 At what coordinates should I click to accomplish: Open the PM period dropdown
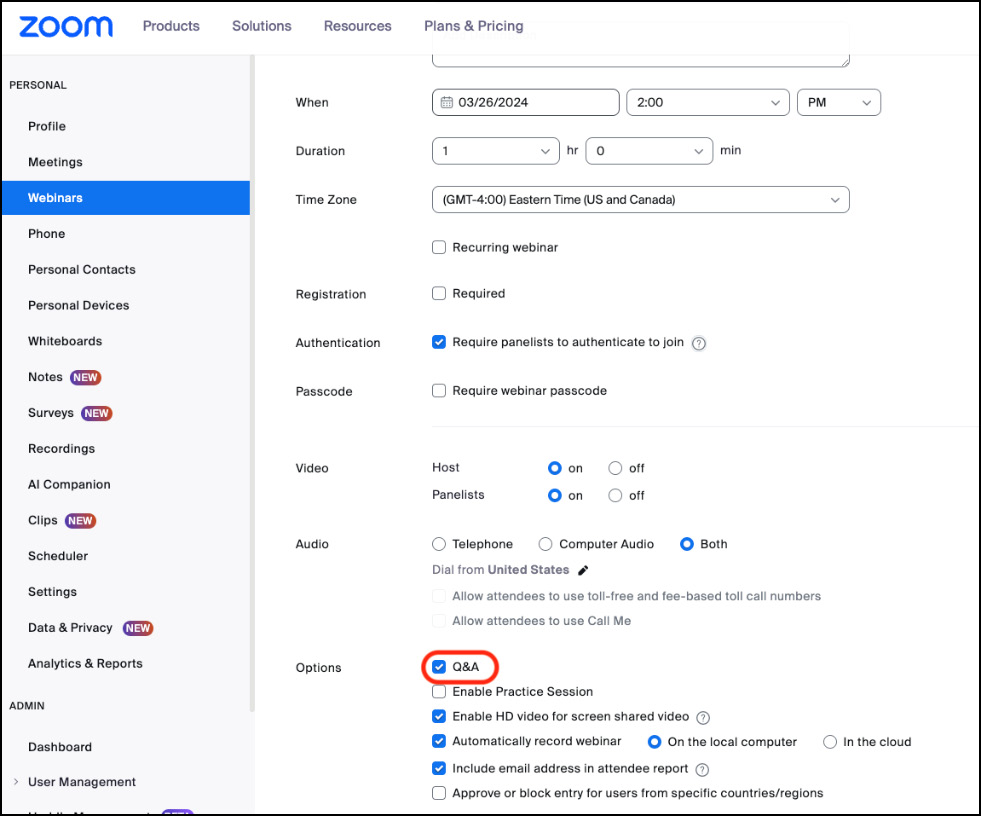pos(839,103)
